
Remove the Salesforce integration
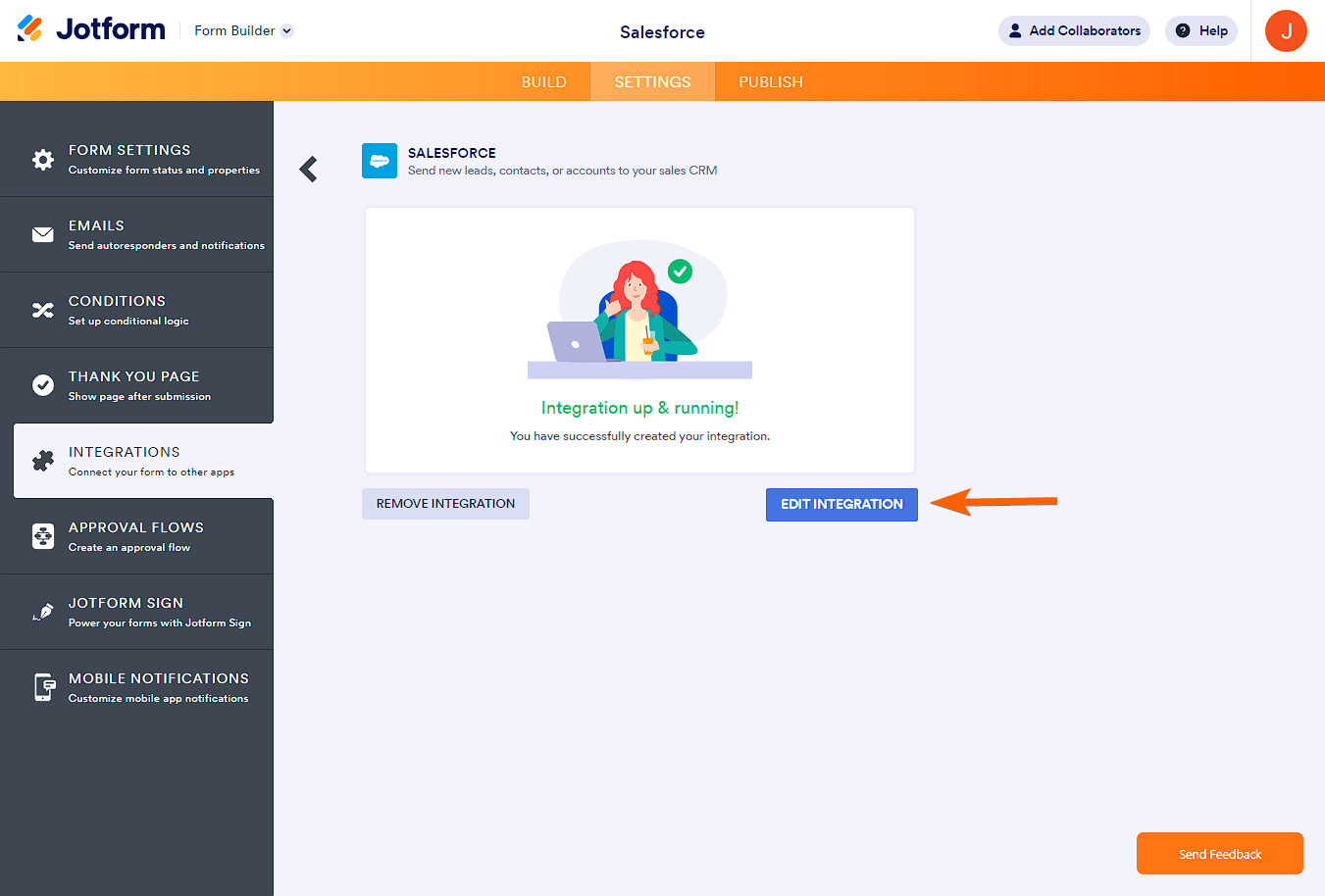click(445, 503)
